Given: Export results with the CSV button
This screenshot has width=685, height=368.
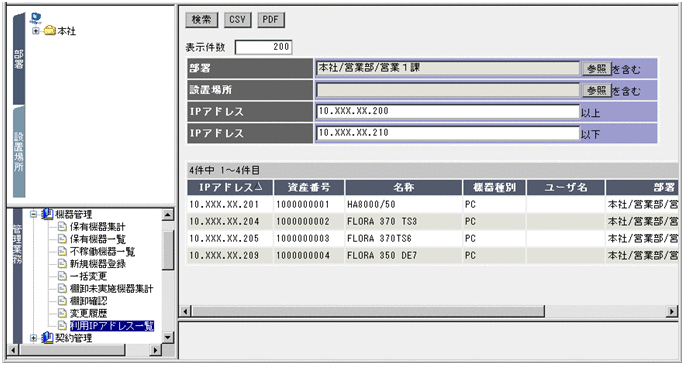Looking at the screenshot, I should (x=237, y=20).
